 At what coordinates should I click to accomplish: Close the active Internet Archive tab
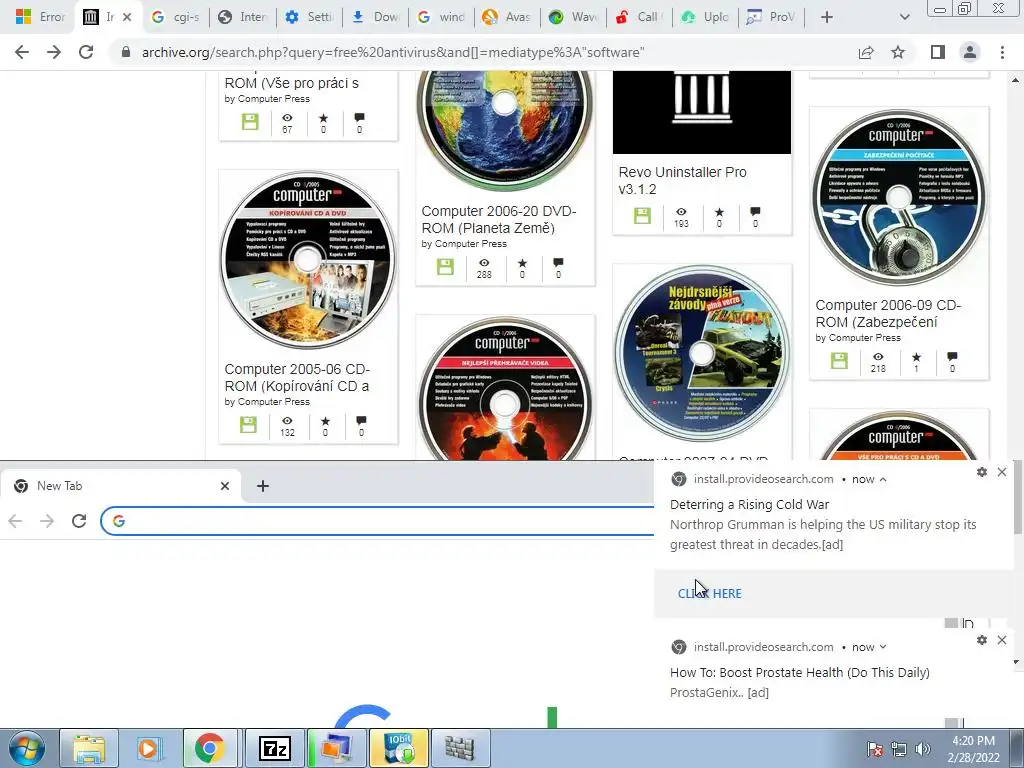(x=127, y=17)
